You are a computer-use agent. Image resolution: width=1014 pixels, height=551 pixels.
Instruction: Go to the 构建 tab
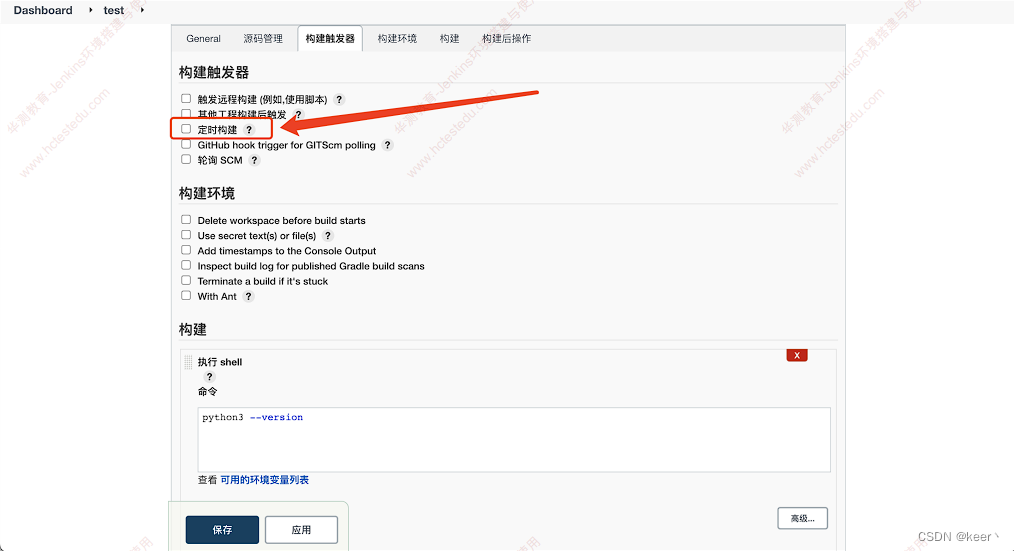tap(449, 39)
